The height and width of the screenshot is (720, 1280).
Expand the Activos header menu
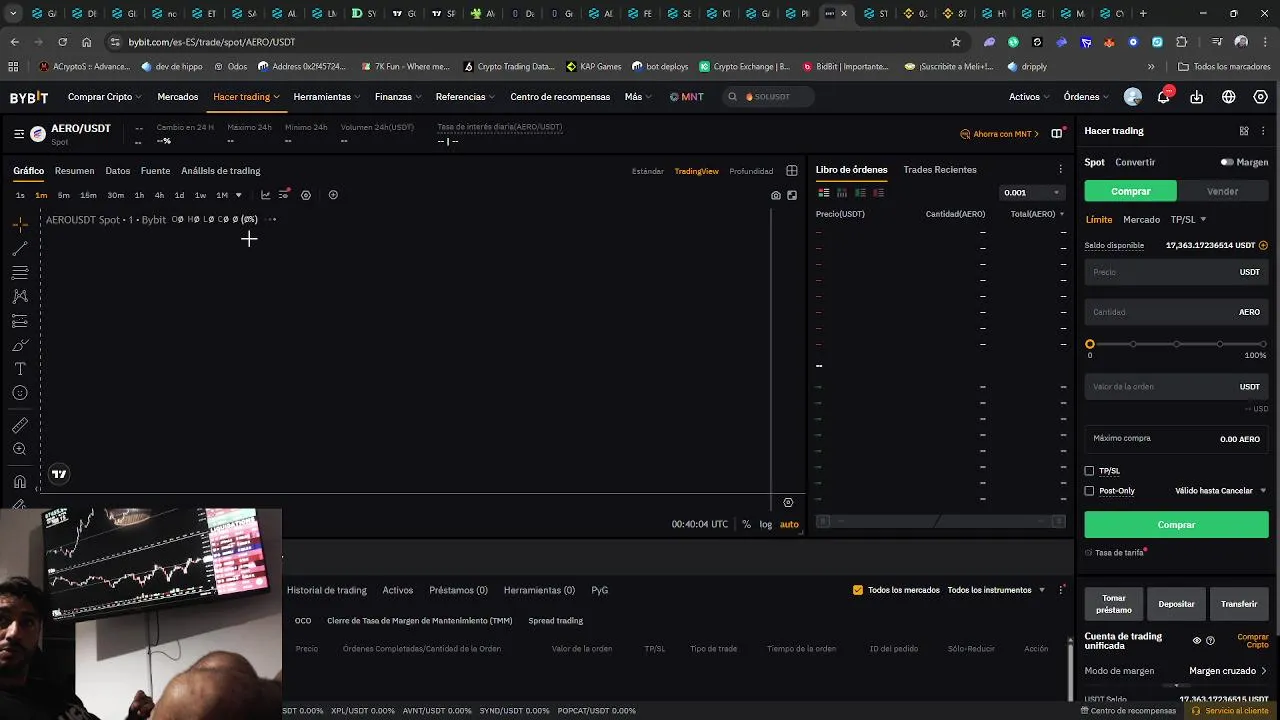click(x=1029, y=97)
